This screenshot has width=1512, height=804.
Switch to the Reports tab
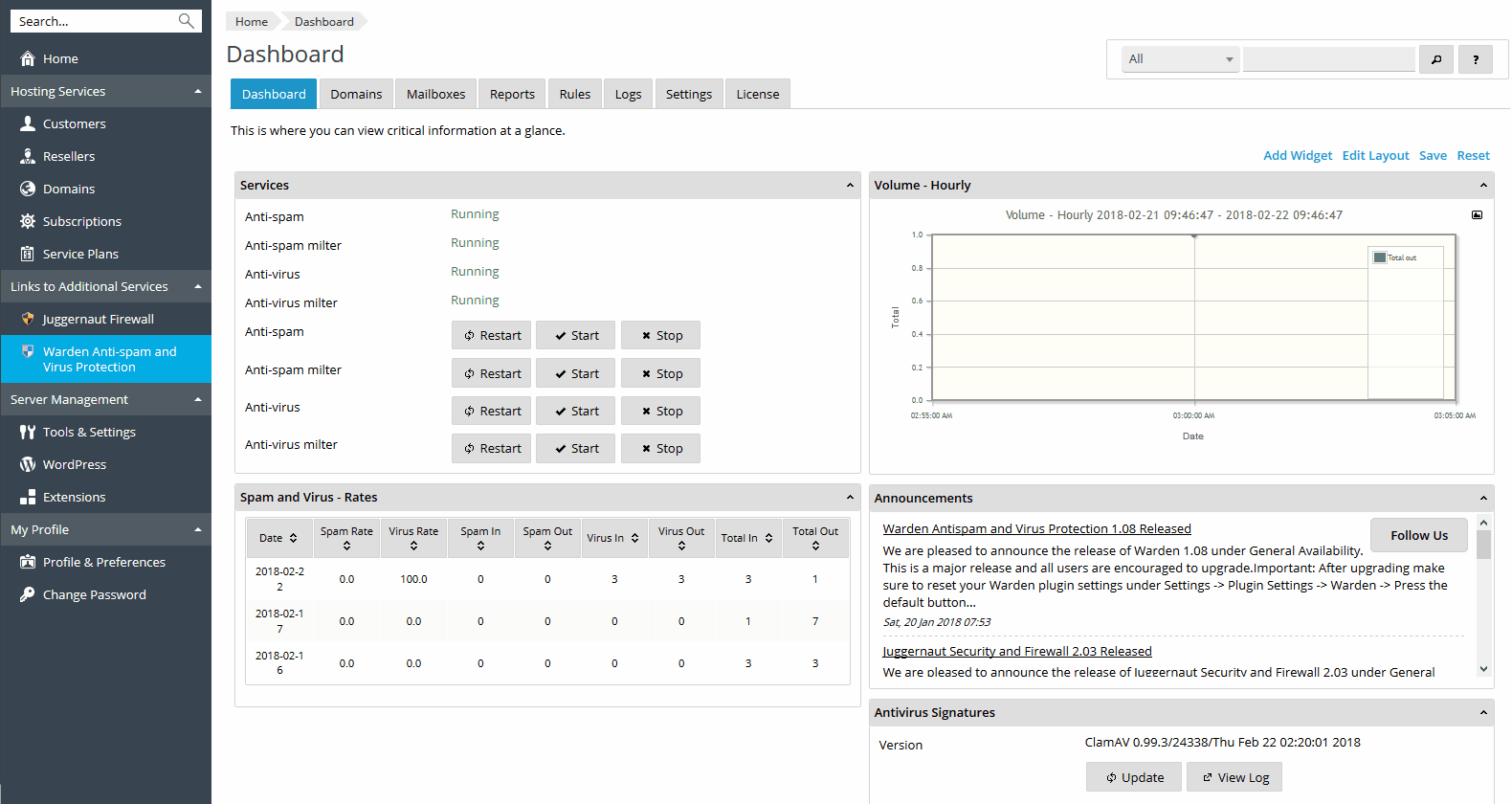point(512,94)
